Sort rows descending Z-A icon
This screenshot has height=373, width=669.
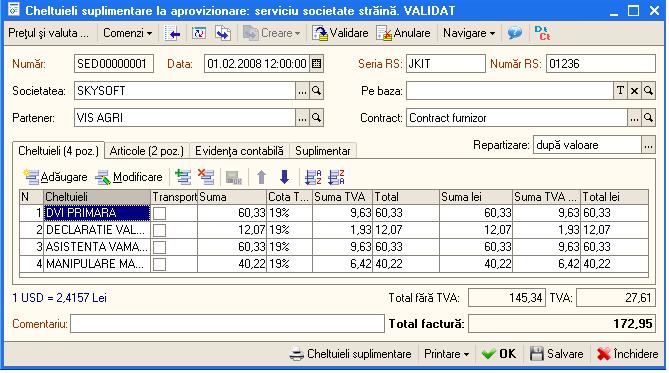click(x=336, y=177)
